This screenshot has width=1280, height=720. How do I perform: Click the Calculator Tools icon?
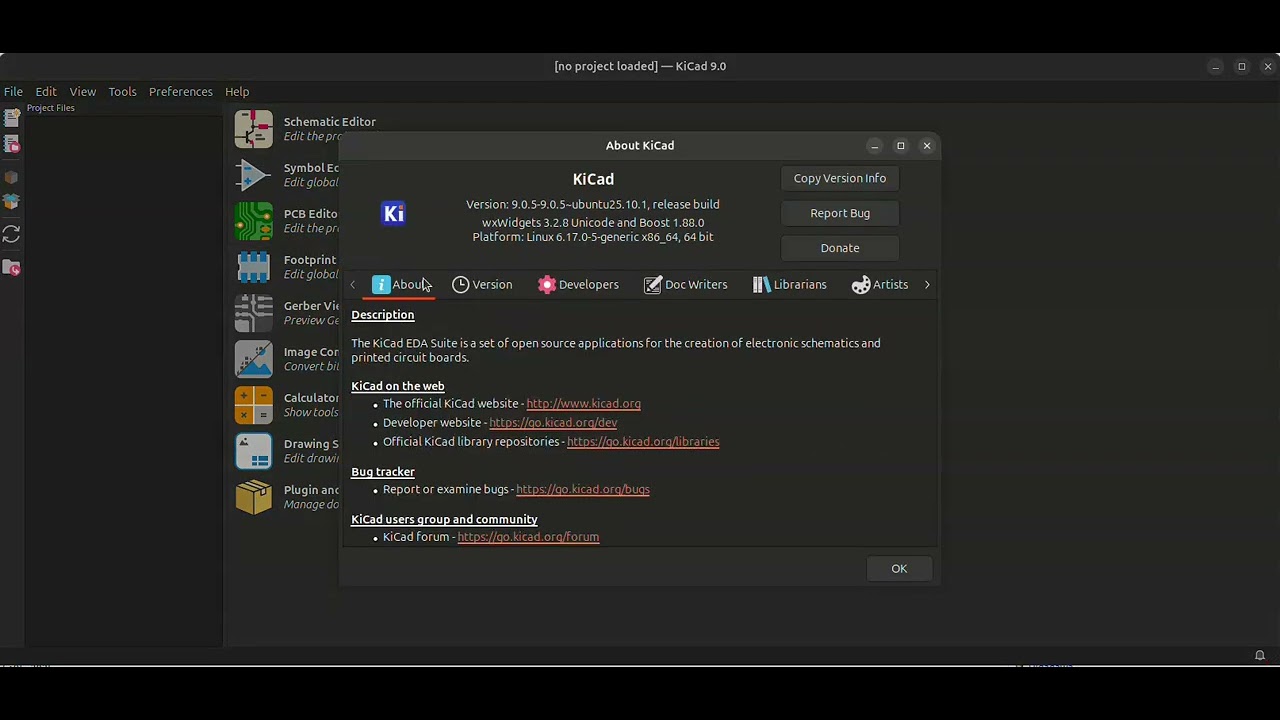[253, 405]
